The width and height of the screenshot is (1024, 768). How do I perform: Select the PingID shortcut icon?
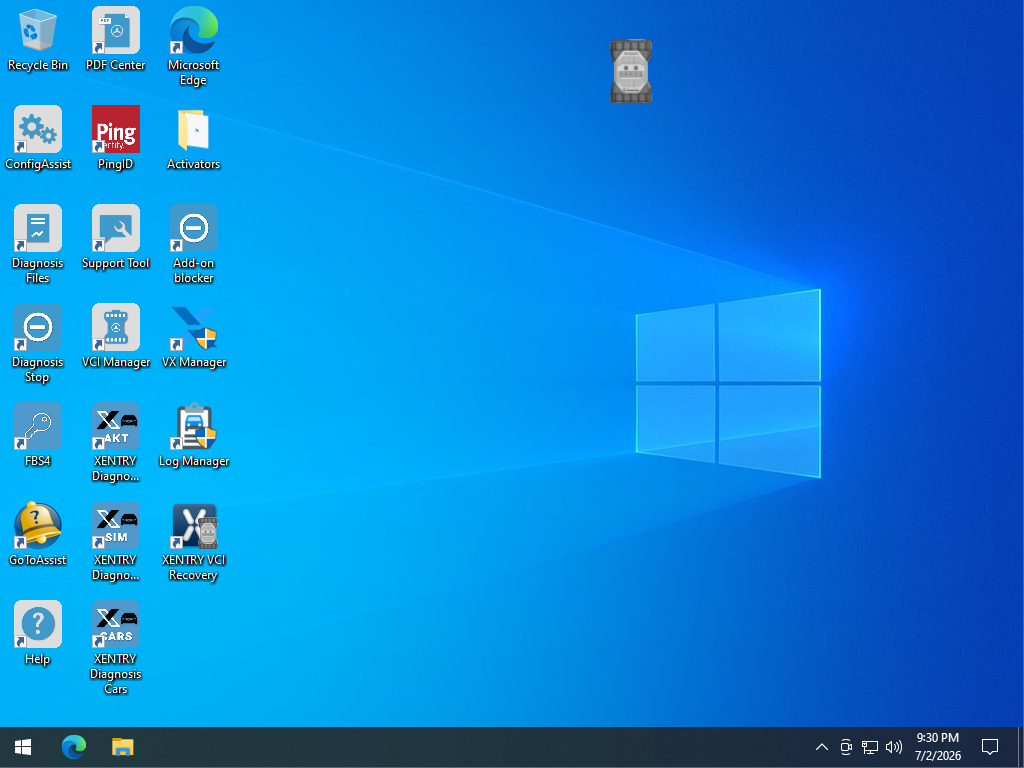pos(116,129)
